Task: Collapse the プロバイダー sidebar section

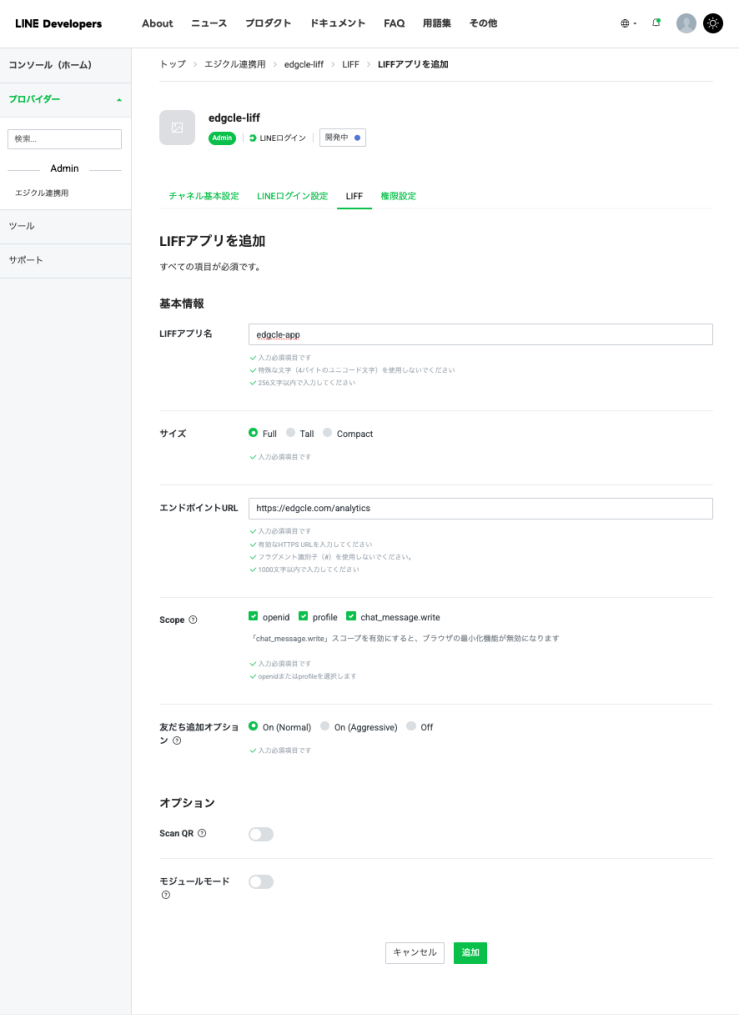Action: tap(65, 99)
